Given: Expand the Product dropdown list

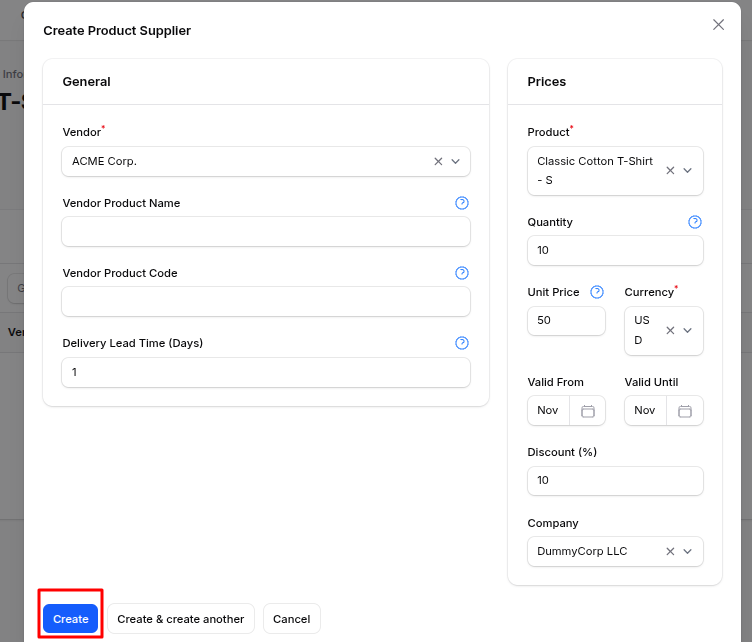Looking at the screenshot, I should point(688,171).
